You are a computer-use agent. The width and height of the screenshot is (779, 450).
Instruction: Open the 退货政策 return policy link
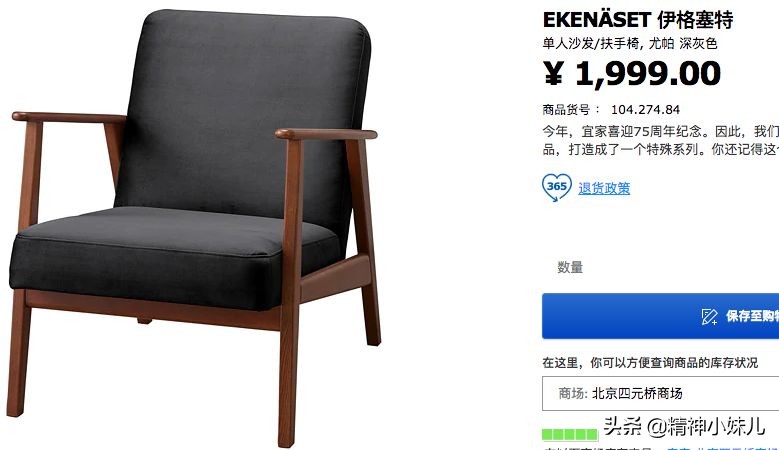(x=604, y=188)
